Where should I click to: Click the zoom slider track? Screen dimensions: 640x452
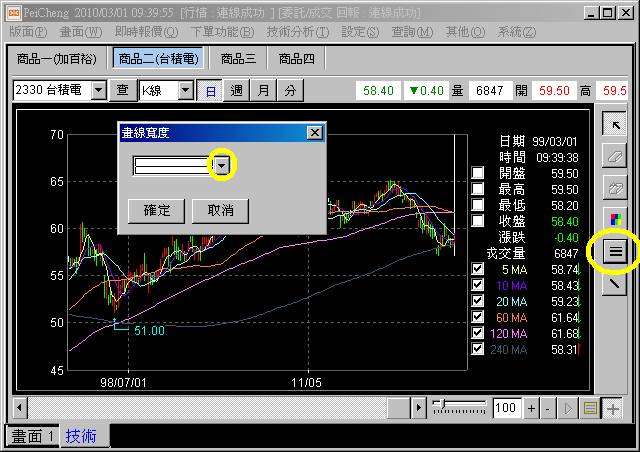point(460,408)
